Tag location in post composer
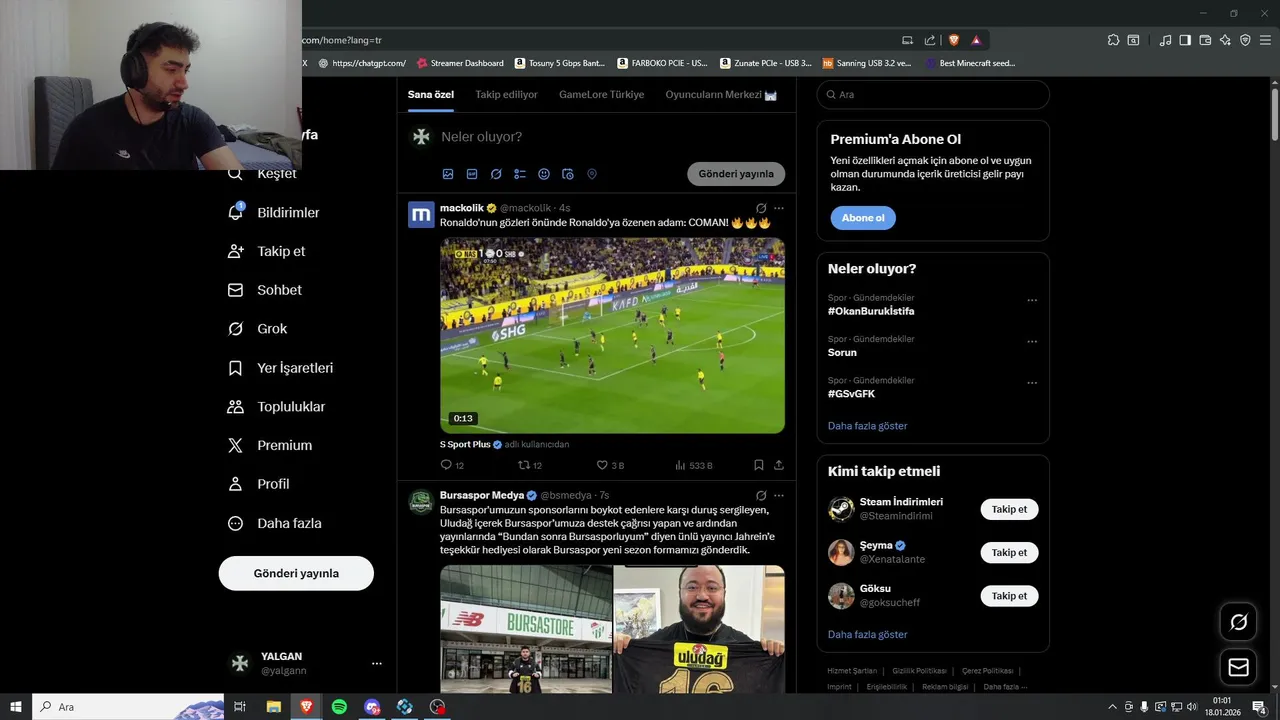The height and width of the screenshot is (720, 1280). 592,174
